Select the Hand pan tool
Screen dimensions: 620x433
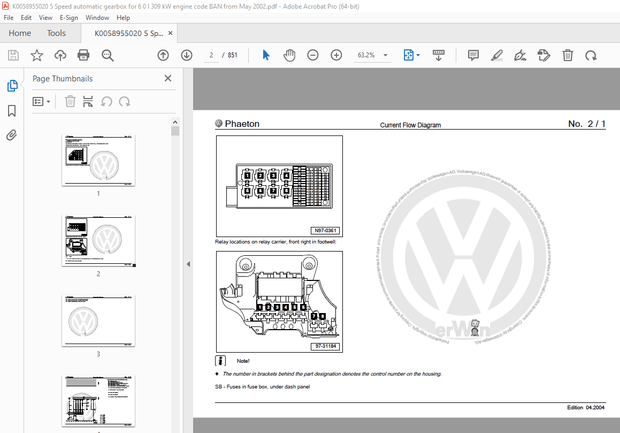tap(289, 55)
